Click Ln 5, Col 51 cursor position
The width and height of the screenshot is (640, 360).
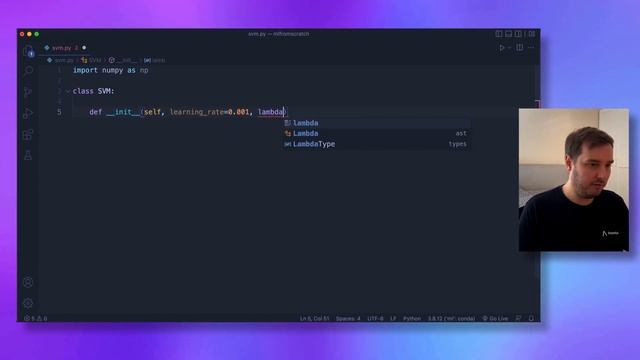314,318
